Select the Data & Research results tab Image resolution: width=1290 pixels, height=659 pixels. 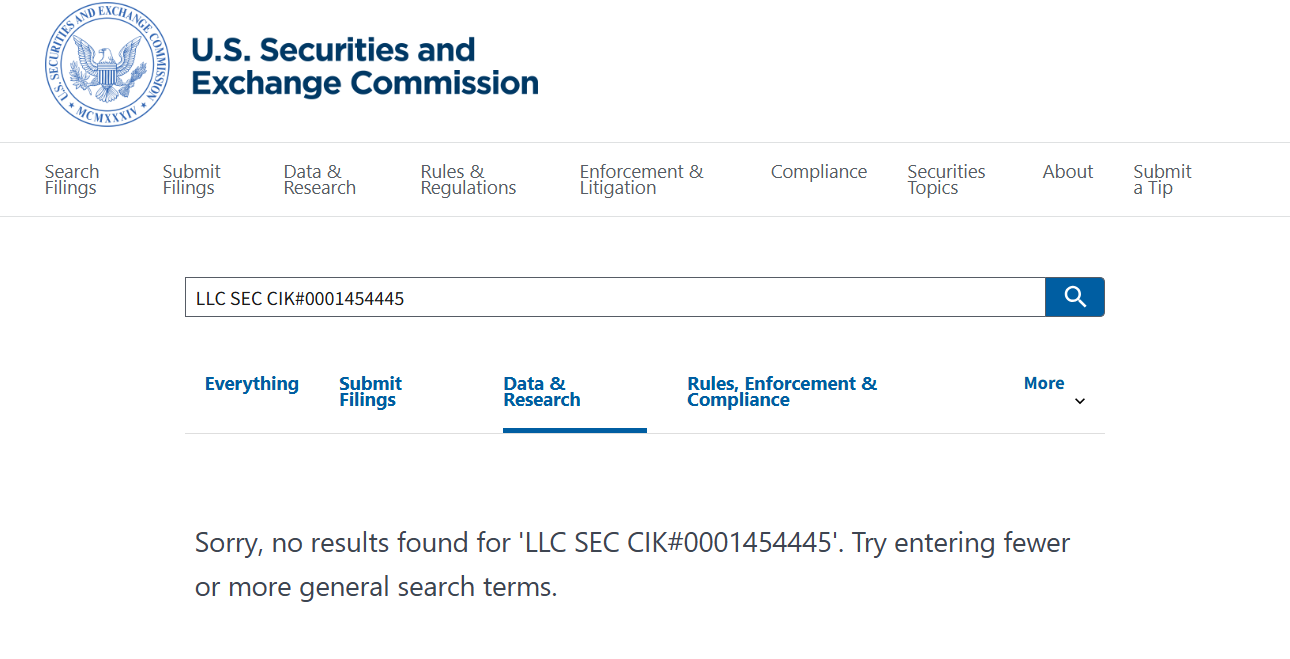click(542, 392)
